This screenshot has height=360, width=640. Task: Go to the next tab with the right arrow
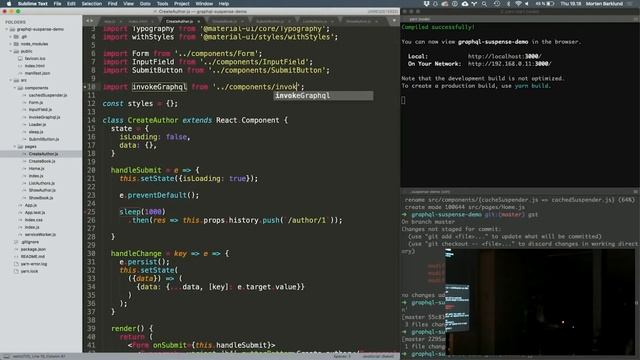pyautogui.click(x=91, y=20)
